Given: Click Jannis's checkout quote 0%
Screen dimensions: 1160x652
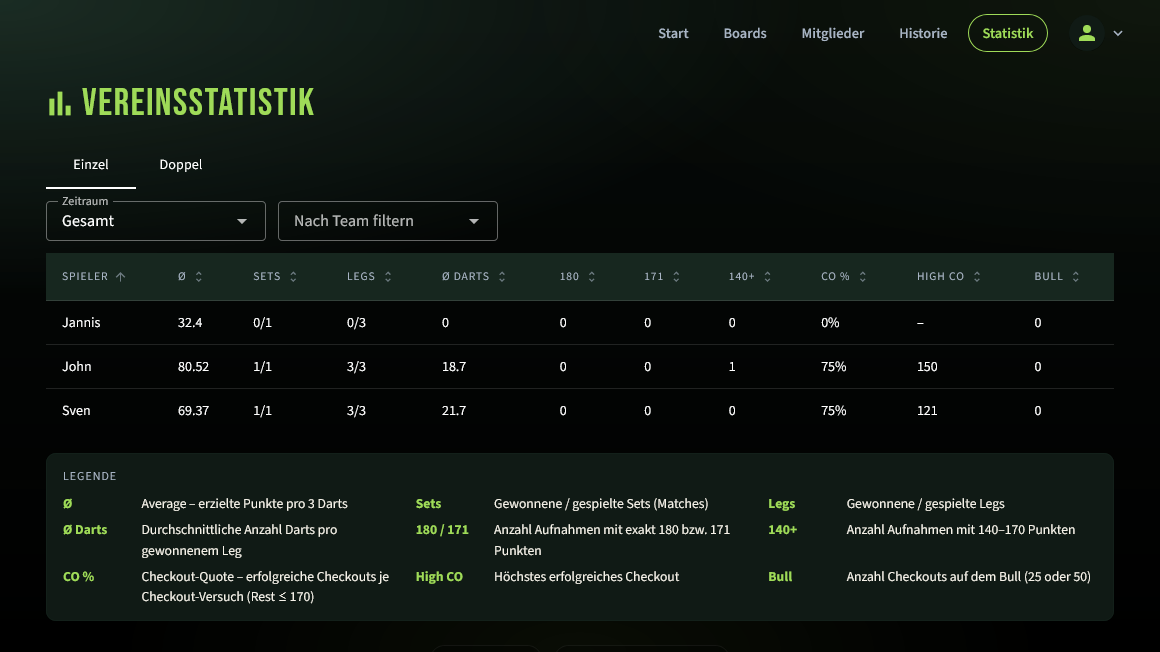Looking at the screenshot, I should click(830, 323).
